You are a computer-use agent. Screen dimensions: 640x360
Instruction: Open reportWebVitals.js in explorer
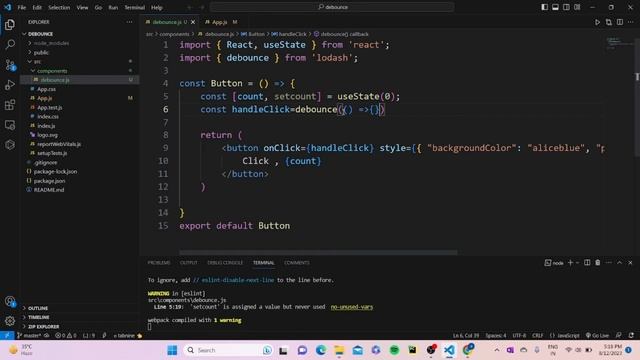59,144
